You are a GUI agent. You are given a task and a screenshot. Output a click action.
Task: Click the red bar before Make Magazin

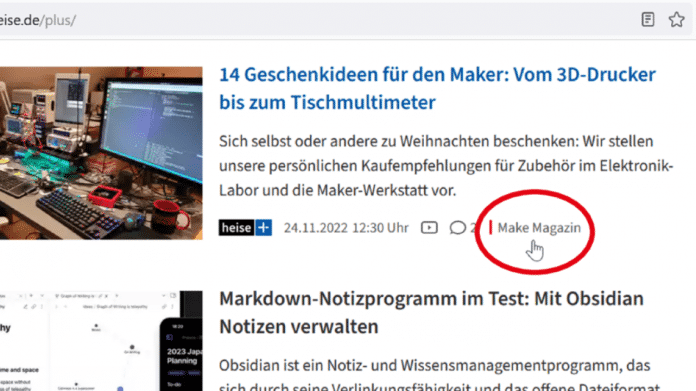490,227
